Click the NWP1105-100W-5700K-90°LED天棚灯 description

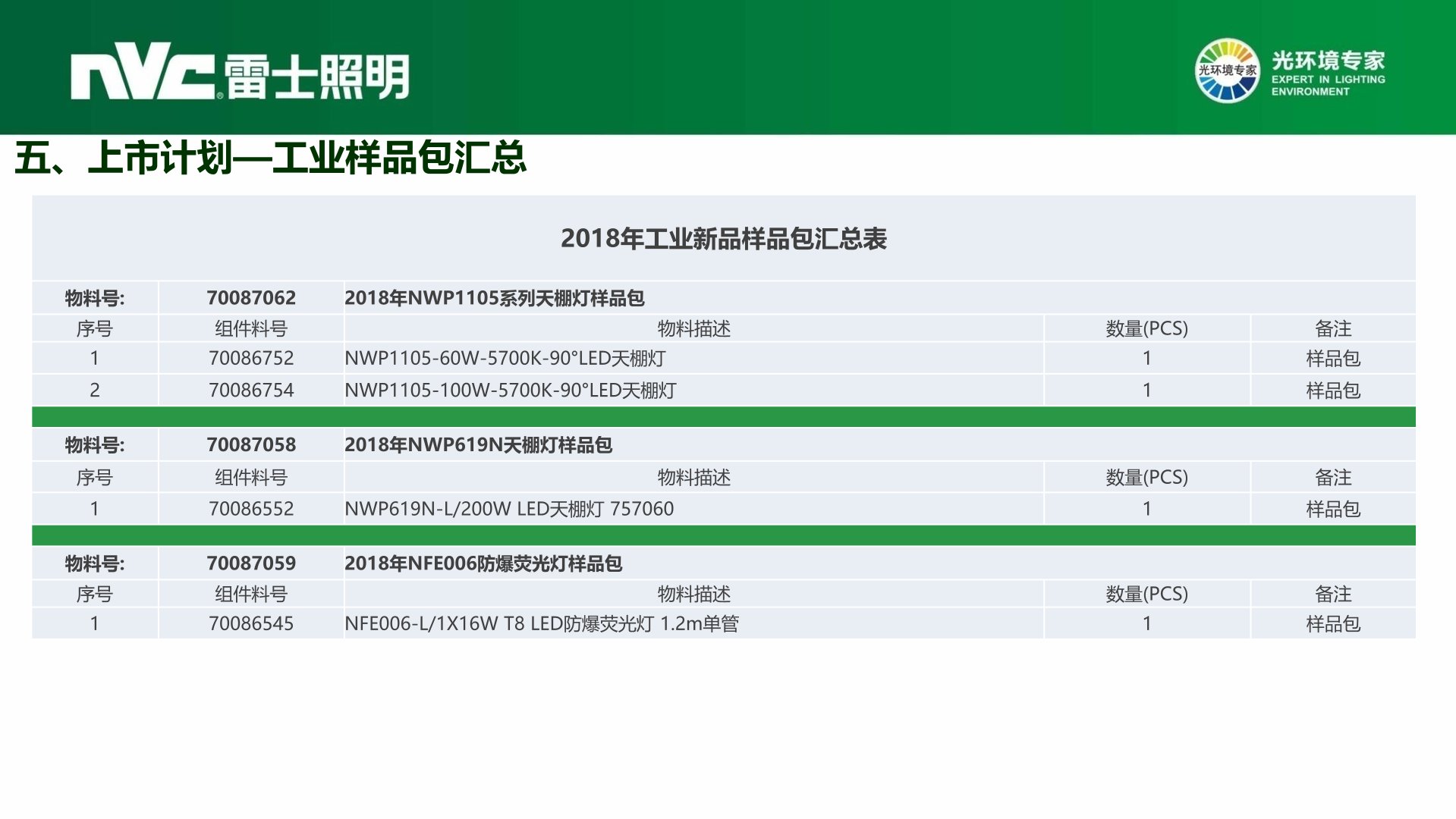[x=510, y=391]
